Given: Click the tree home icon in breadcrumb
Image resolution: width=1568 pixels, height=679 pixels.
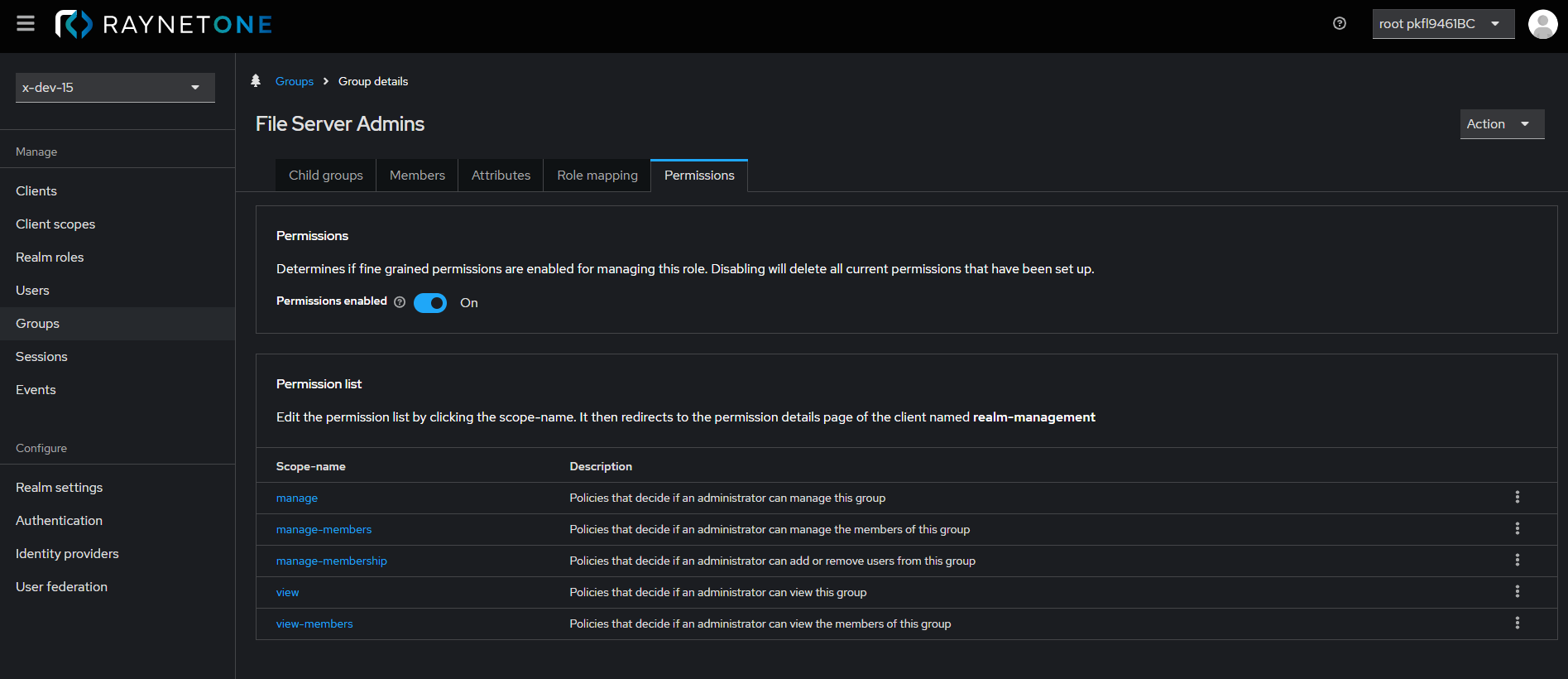Looking at the screenshot, I should [x=256, y=81].
